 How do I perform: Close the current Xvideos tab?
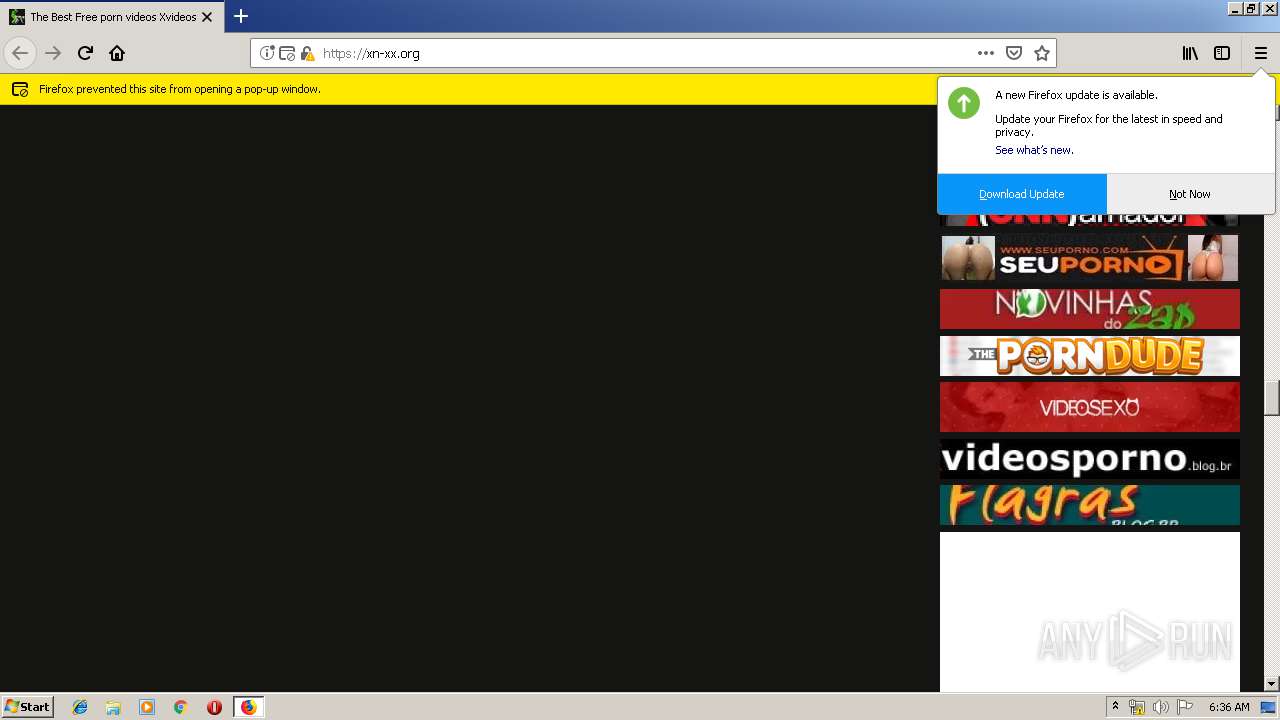tap(207, 17)
